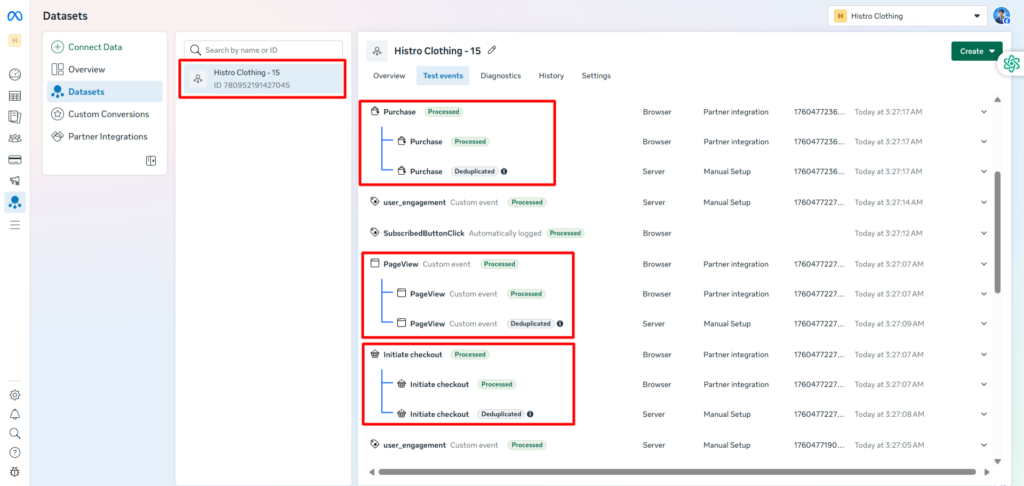Image resolution: width=1024 pixels, height=486 pixels.
Task: Click the bug report icon in sidebar
Action: 15,471
